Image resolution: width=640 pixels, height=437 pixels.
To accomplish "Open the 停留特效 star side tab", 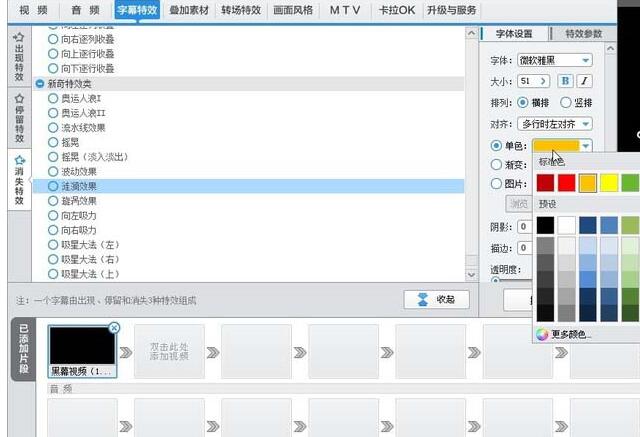I will pyautogui.click(x=19, y=117).
